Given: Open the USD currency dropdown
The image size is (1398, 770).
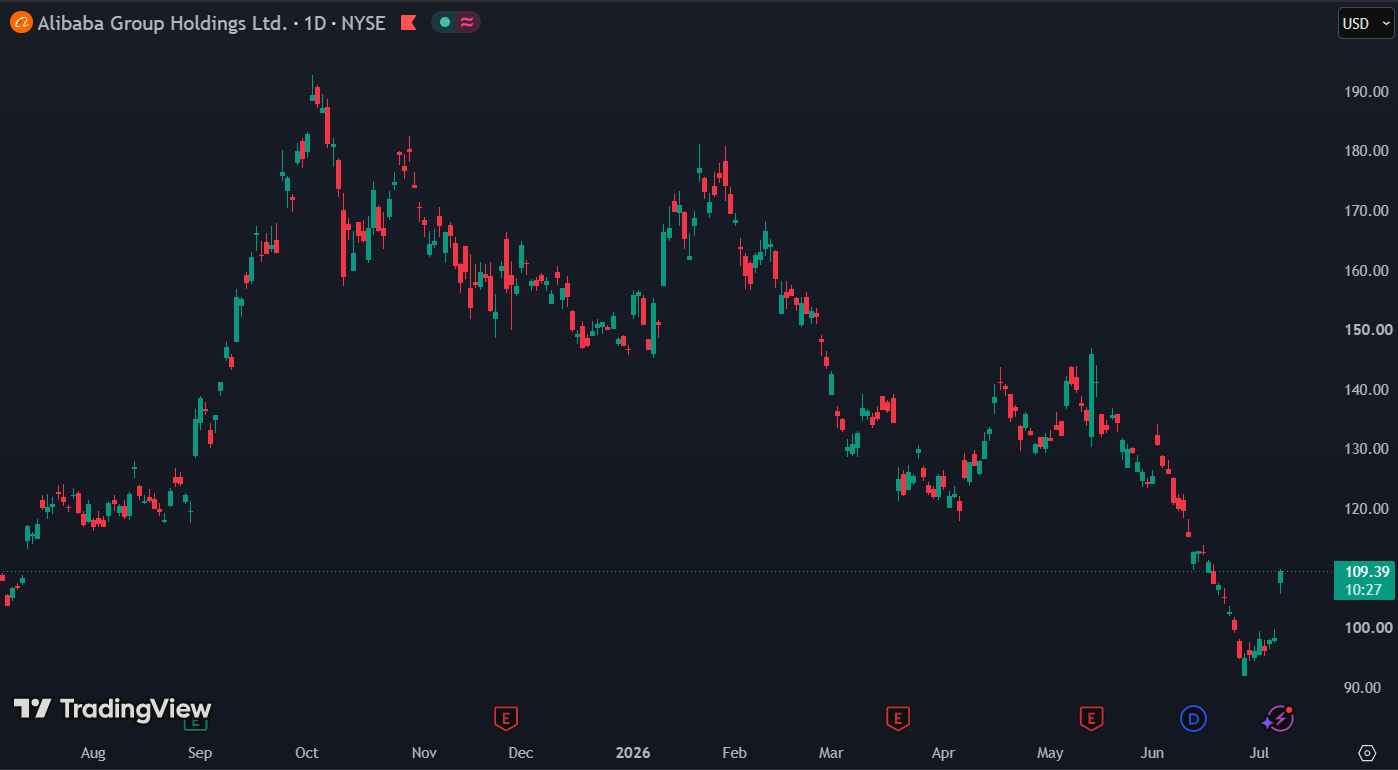Looking at the screenshot, I should (1366, 23).
